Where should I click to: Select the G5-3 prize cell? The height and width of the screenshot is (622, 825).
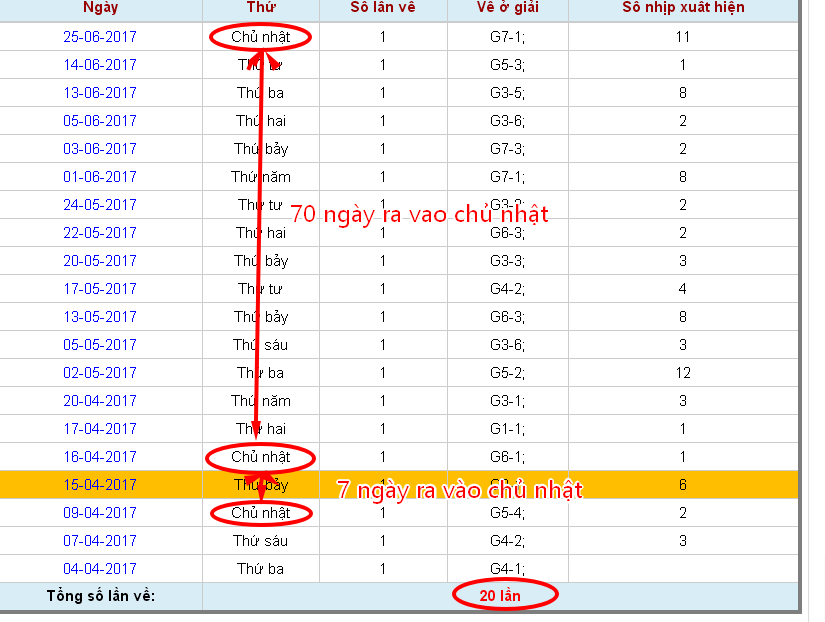(x=508, y=65)
